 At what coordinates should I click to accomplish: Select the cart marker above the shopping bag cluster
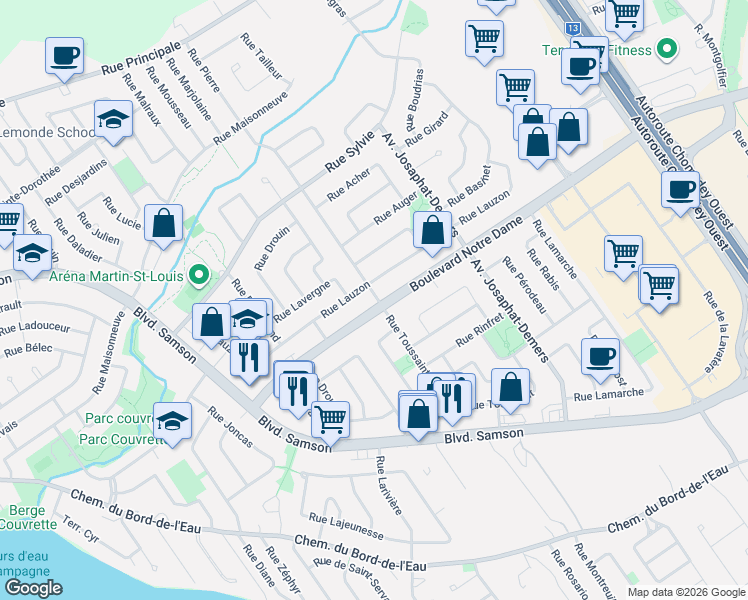click(515, 89)
